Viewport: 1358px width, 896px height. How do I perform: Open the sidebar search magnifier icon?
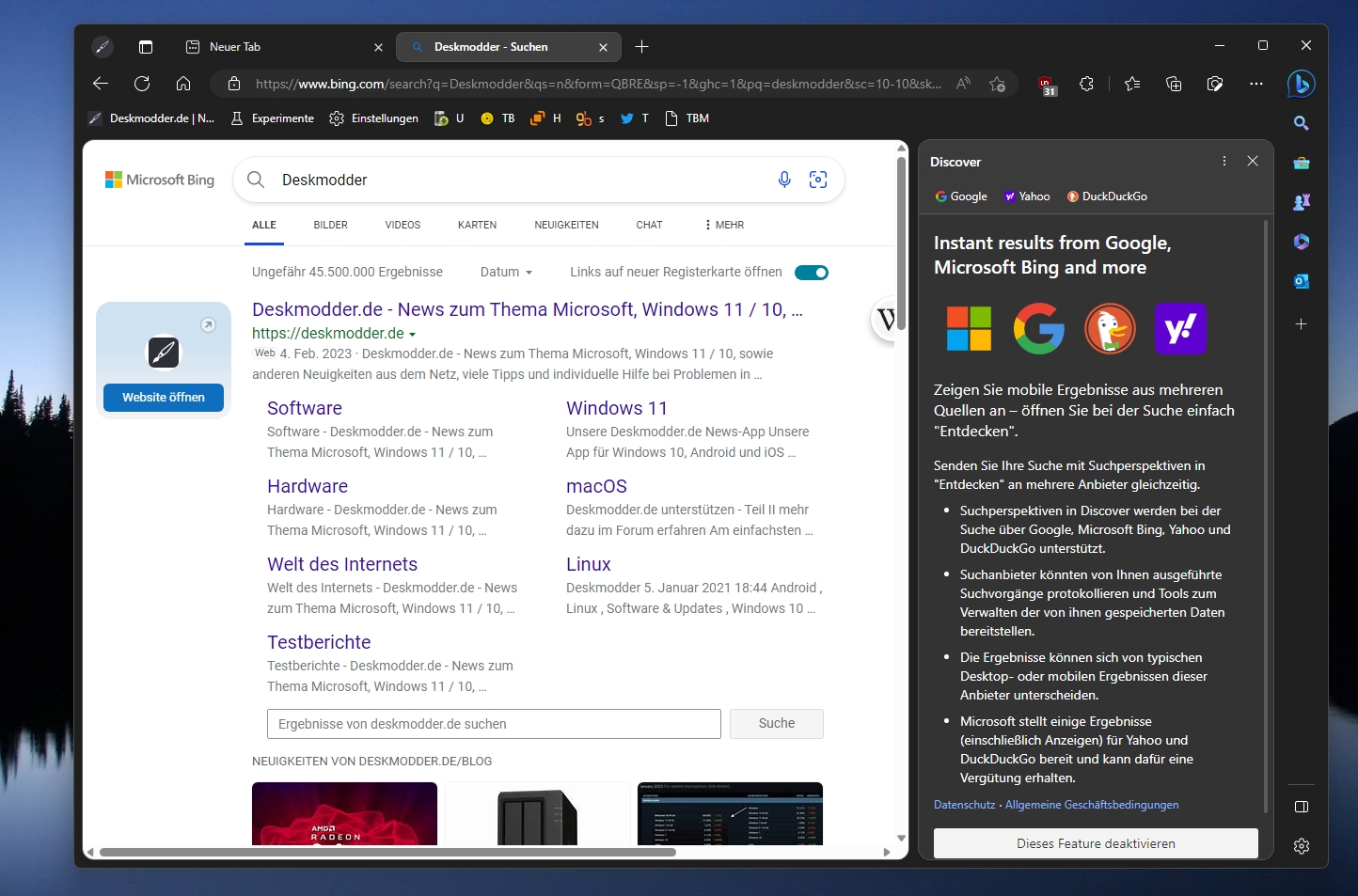click(1302, 123)
